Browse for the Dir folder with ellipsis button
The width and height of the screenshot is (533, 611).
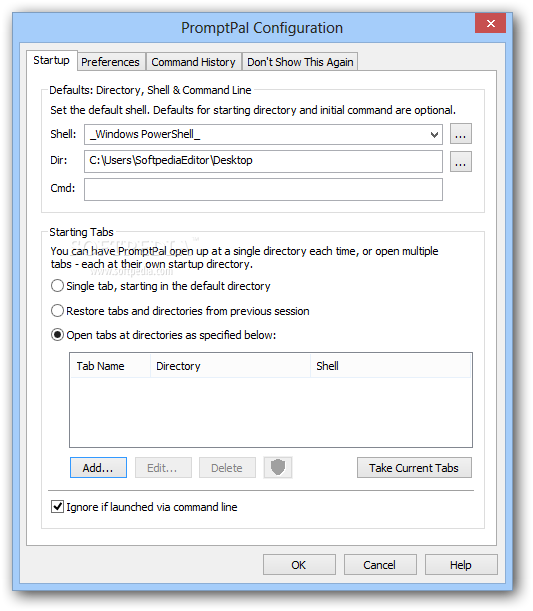461,162
